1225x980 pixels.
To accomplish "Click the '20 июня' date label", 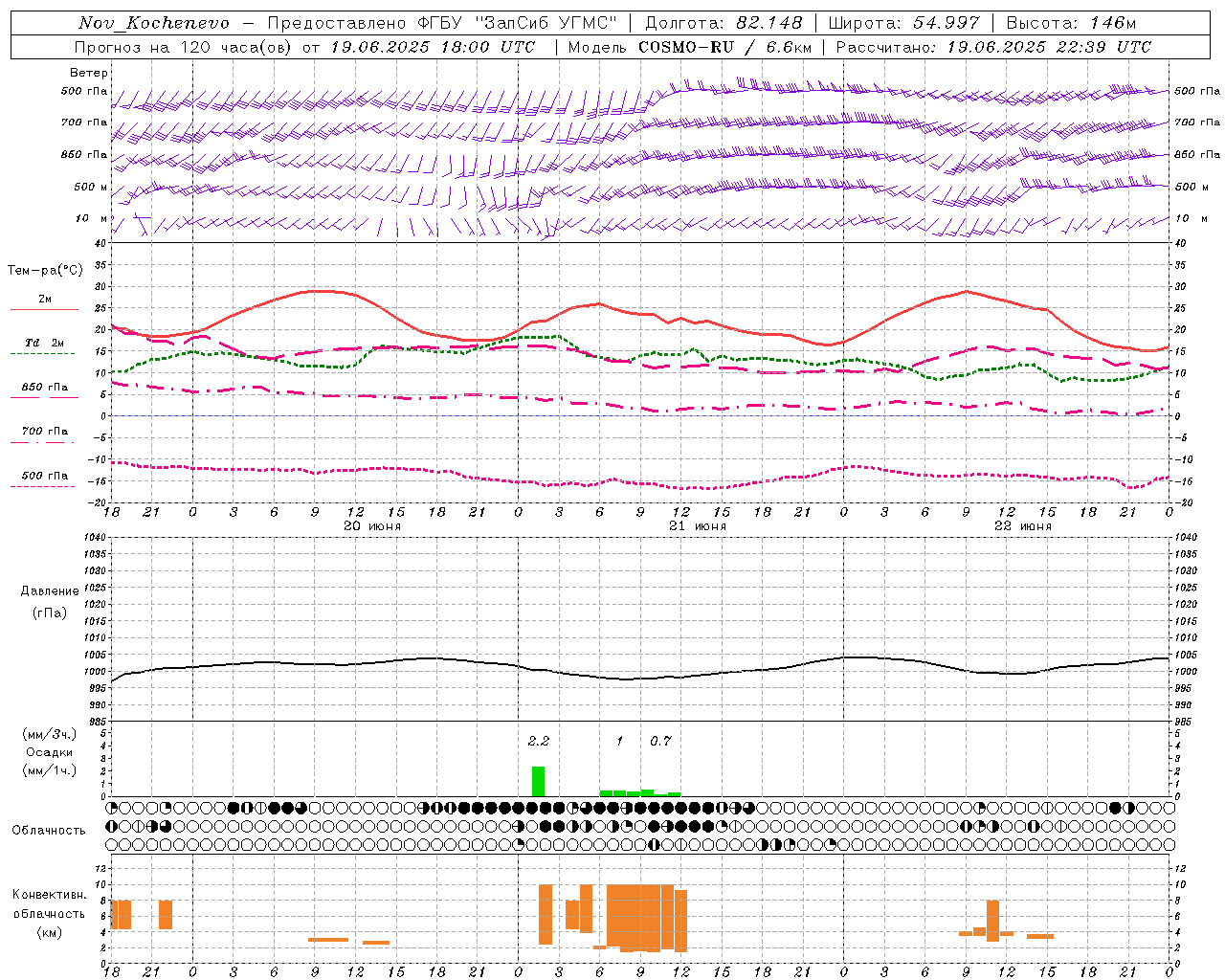I will tap(372, 526).
